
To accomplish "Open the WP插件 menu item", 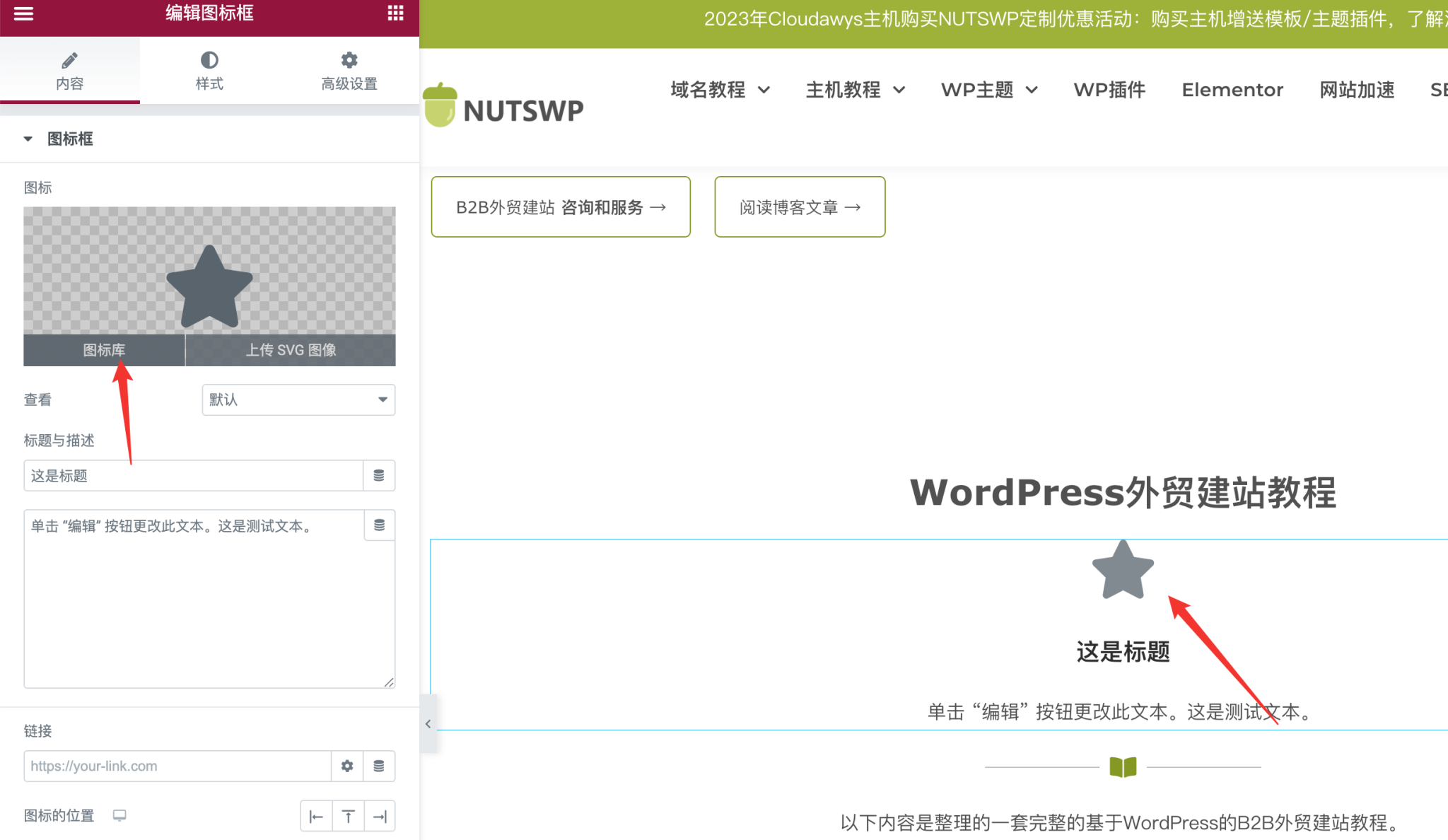I will [x=1108, y=90].
